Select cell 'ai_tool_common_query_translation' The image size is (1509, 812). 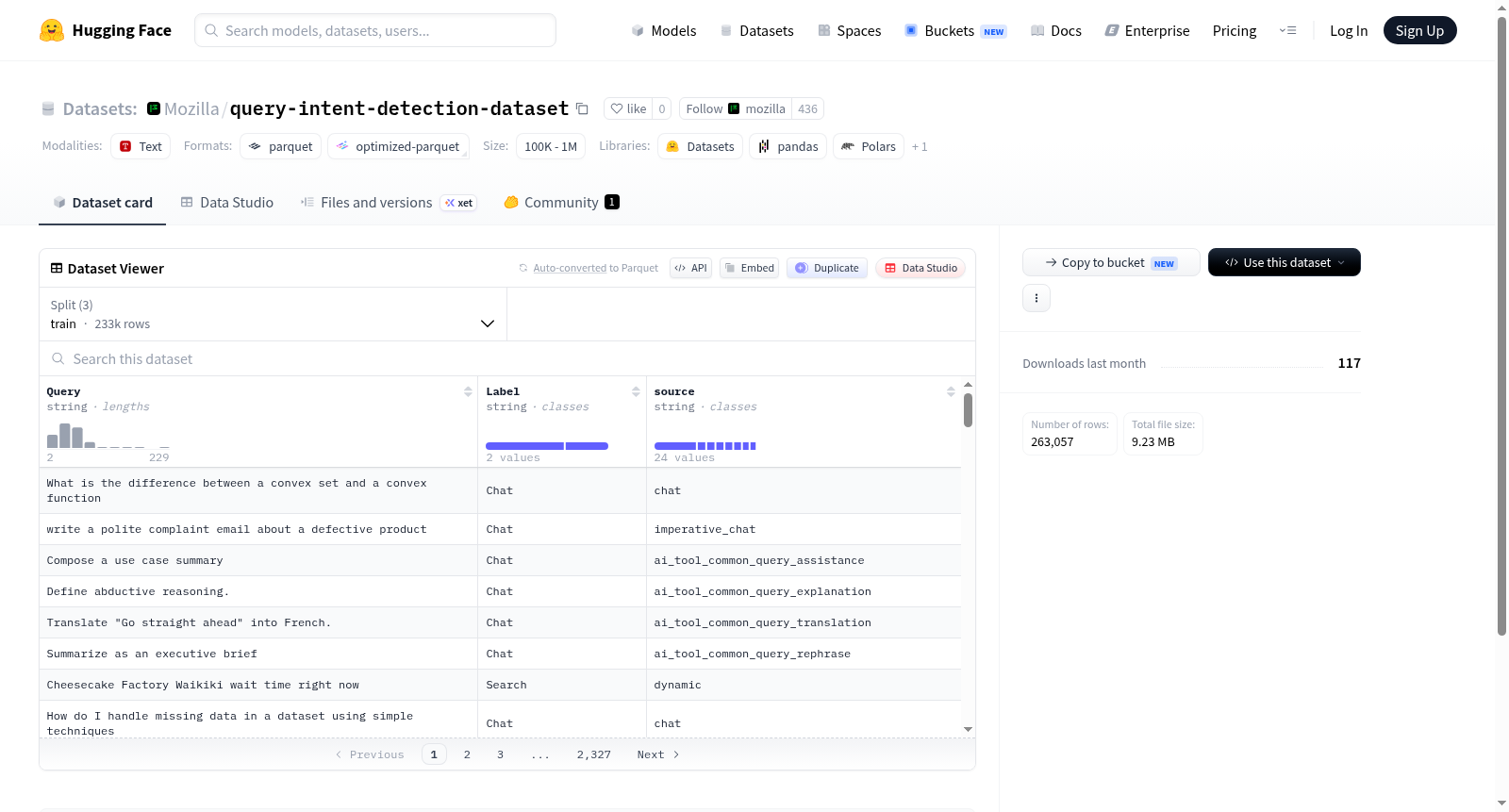coord(804,622)
